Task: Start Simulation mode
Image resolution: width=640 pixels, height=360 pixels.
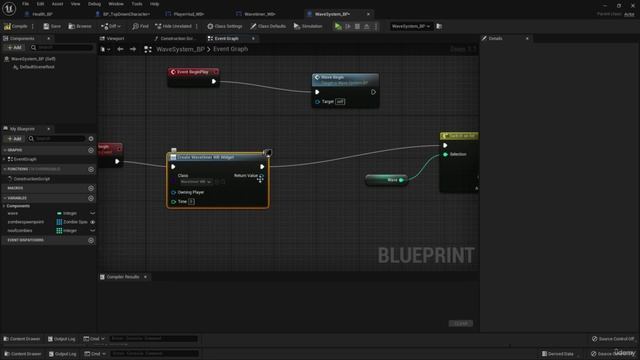Action: (x=308, y=26)
